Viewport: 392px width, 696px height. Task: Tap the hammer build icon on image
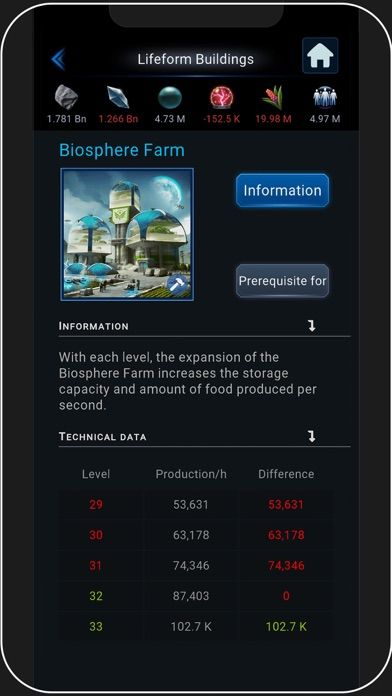tap(179, 286)
